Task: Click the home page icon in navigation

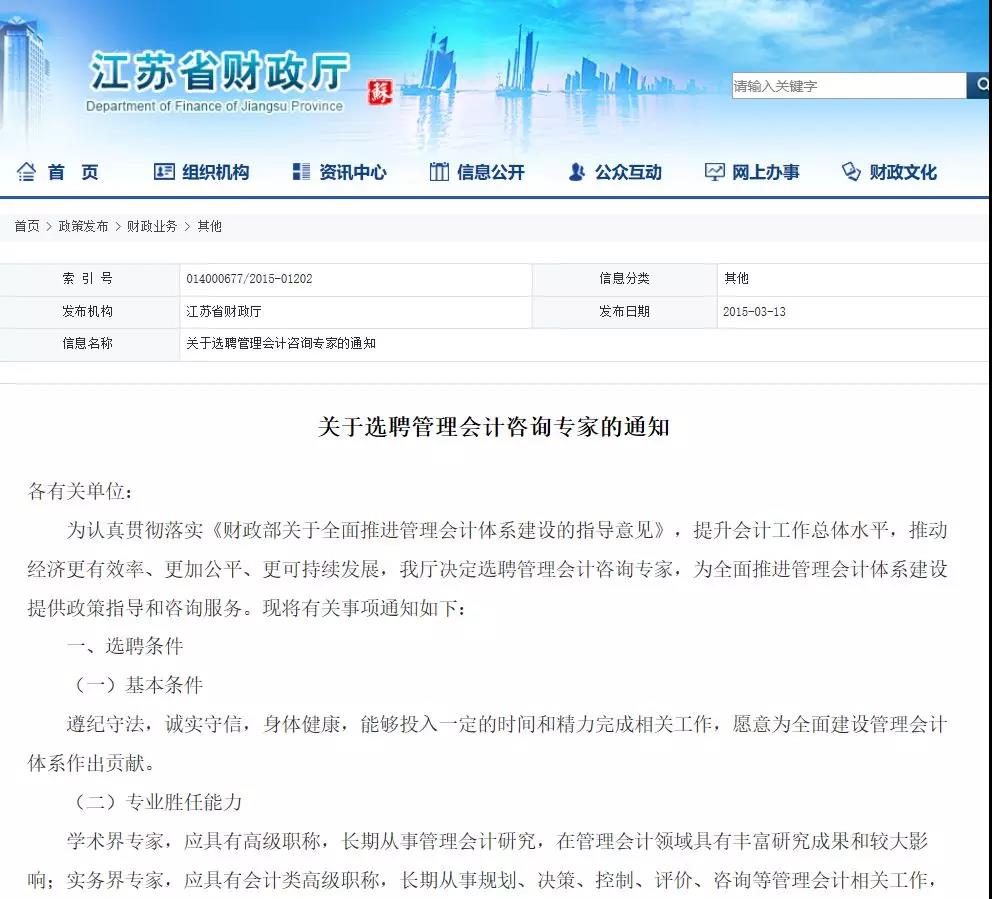Action: point(28,171)
